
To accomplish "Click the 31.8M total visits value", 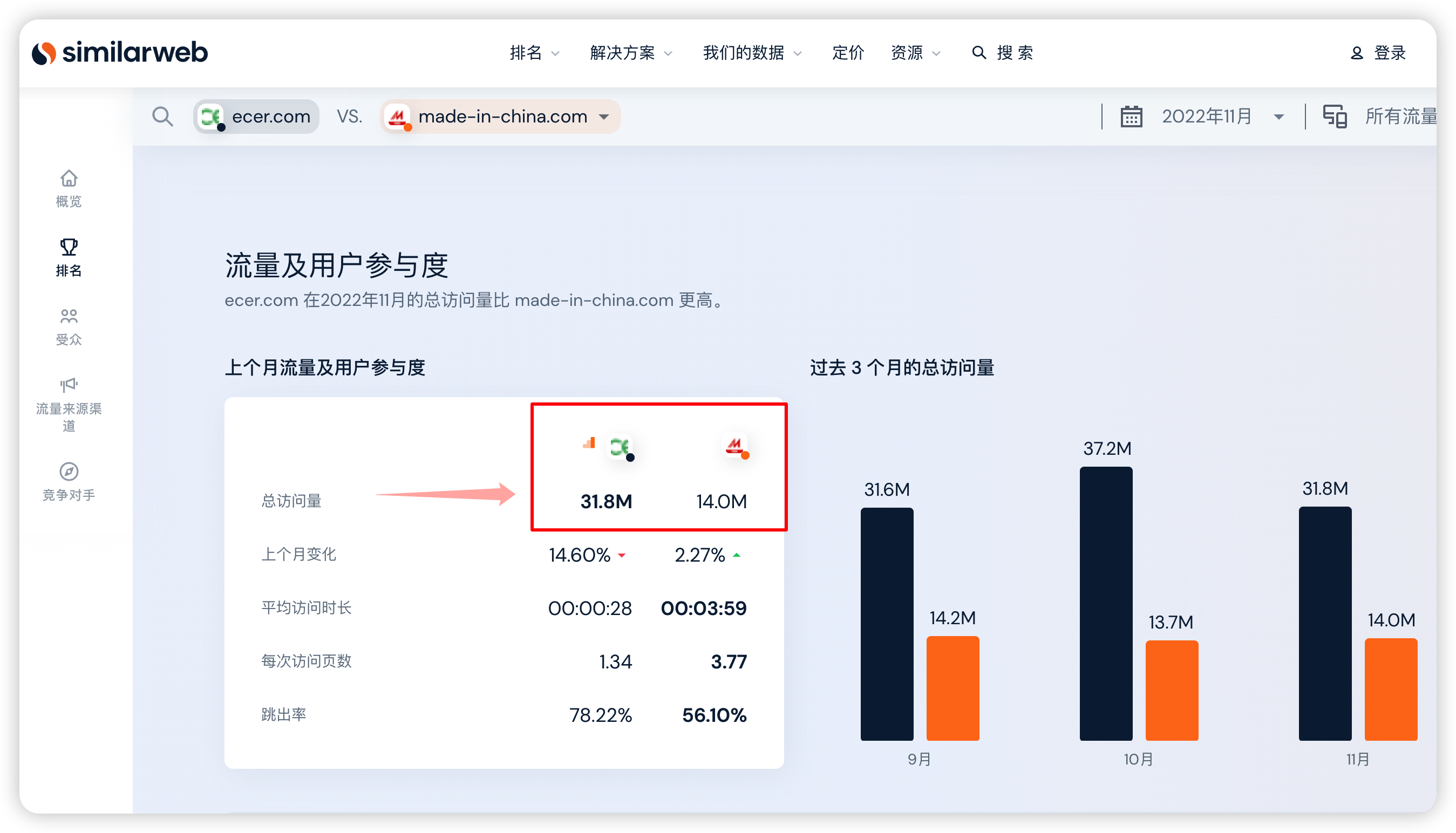I will click(606, 501).
